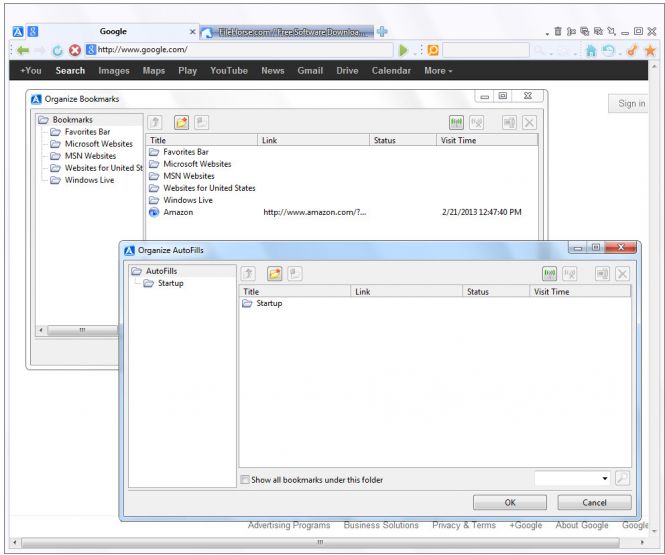665x555 pixels.
Task: Click the magnifier search icon in Organize AutoFills
Action: (622, 478)
